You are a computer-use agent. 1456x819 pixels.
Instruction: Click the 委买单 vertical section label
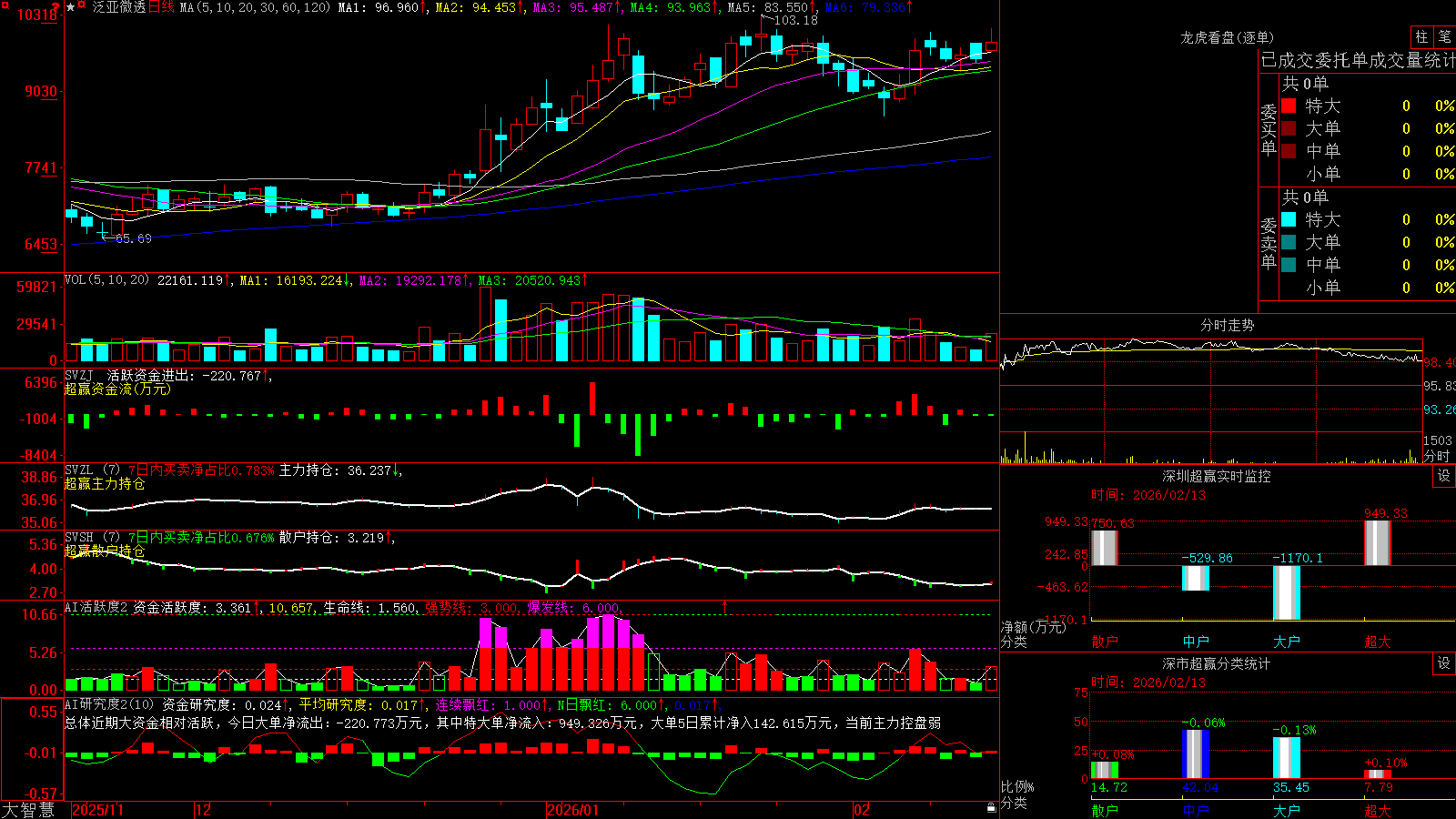(x=1269, y=130)
